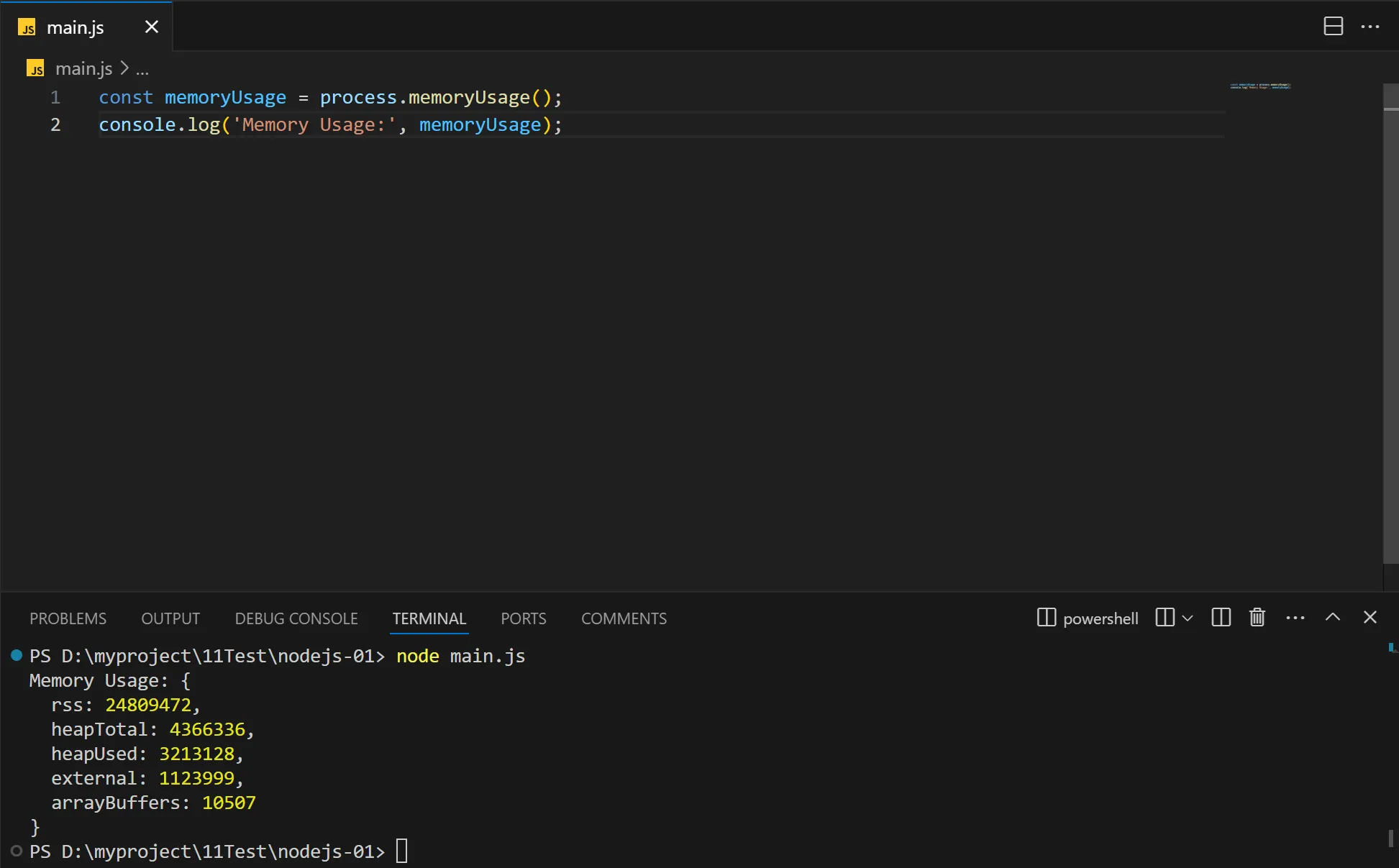This screenshot has width=1399, height=868.
Task: Click 'process' on line 1
Action: tap(358, 97)
